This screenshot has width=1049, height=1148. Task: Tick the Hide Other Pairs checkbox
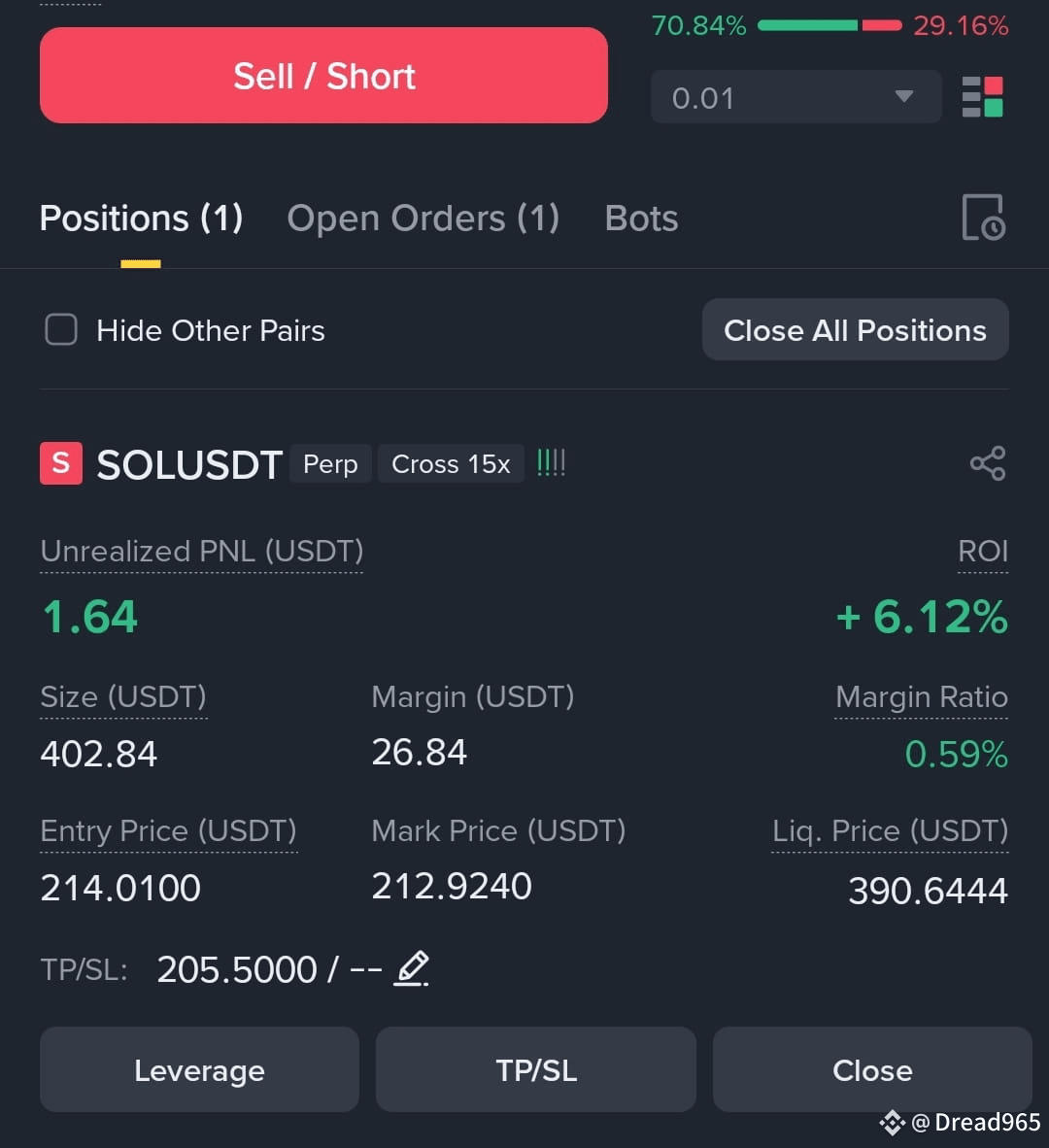pos(61,329)
